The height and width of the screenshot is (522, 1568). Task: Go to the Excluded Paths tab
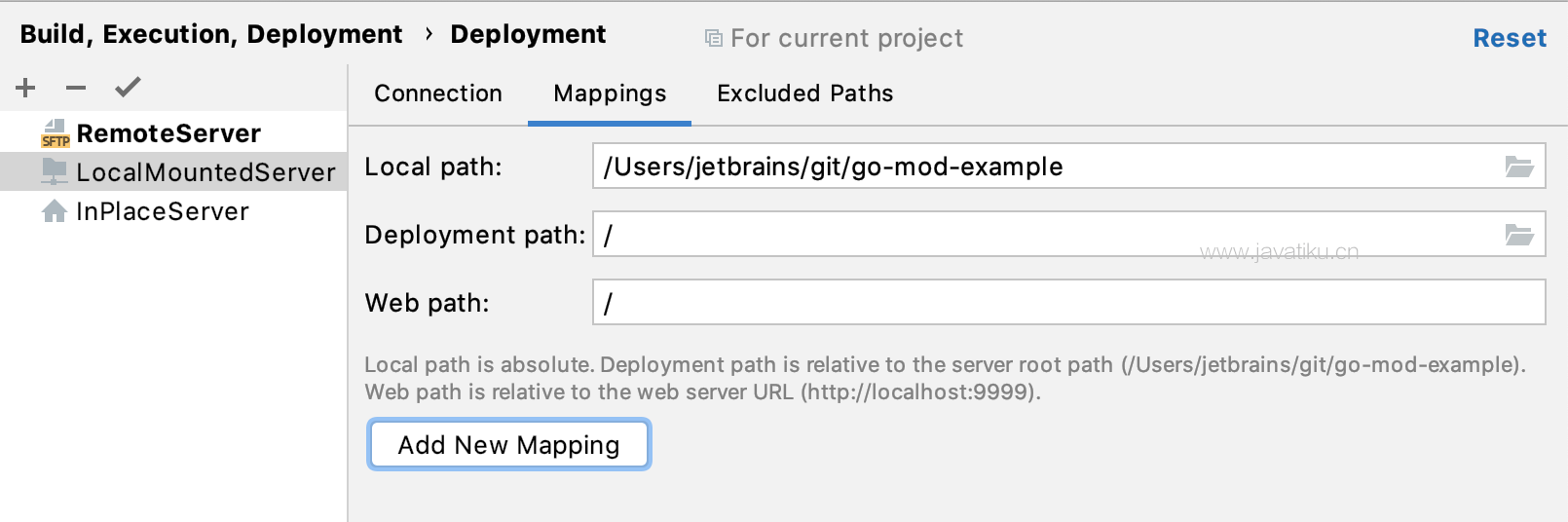pyautogui.click(x=805, y=93)
